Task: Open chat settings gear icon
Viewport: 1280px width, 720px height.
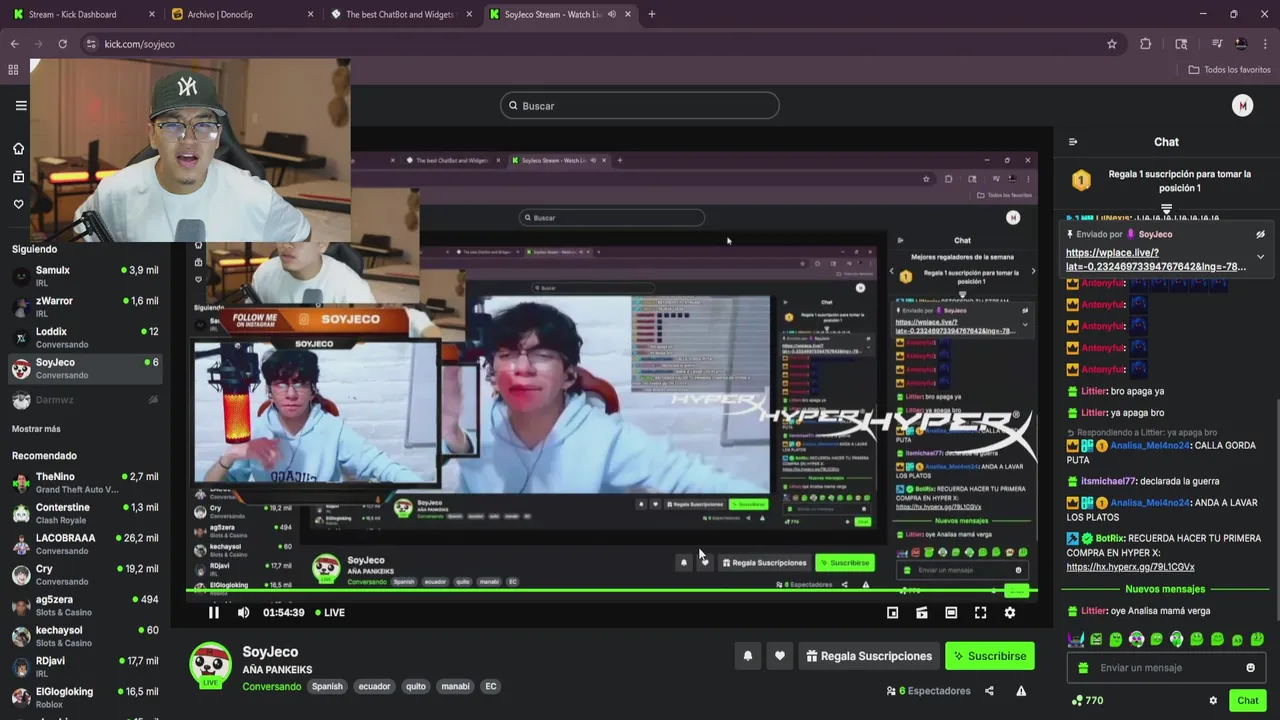Action: coord(1213,701)
